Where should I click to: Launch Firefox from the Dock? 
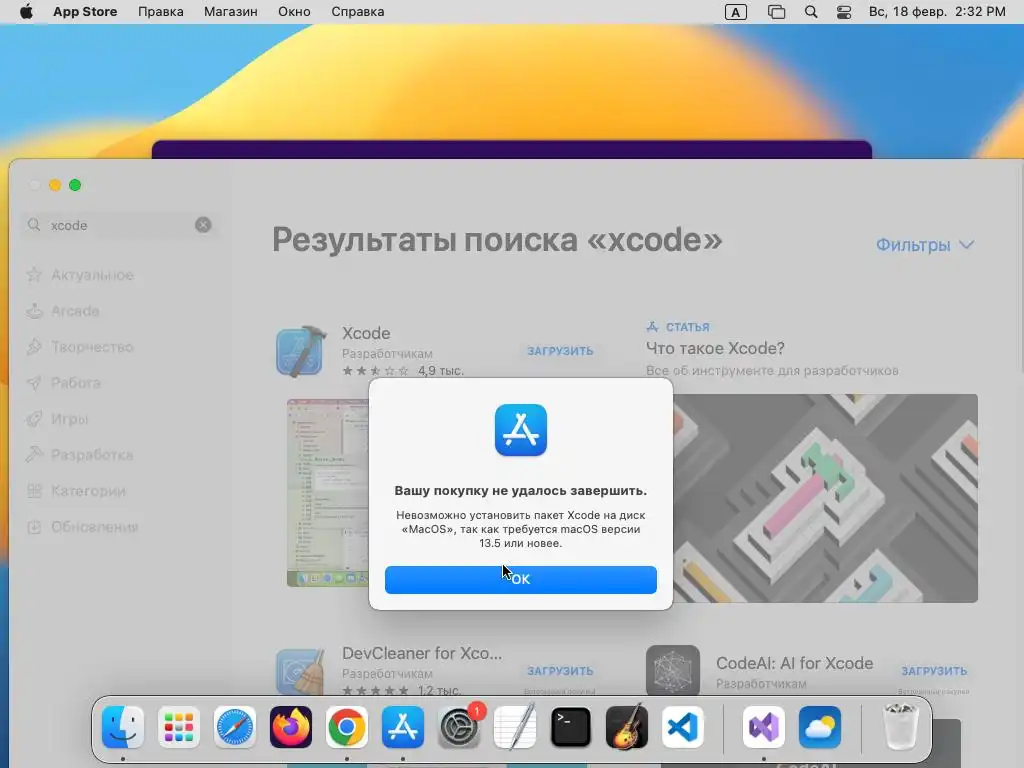(x=291, y=727)
